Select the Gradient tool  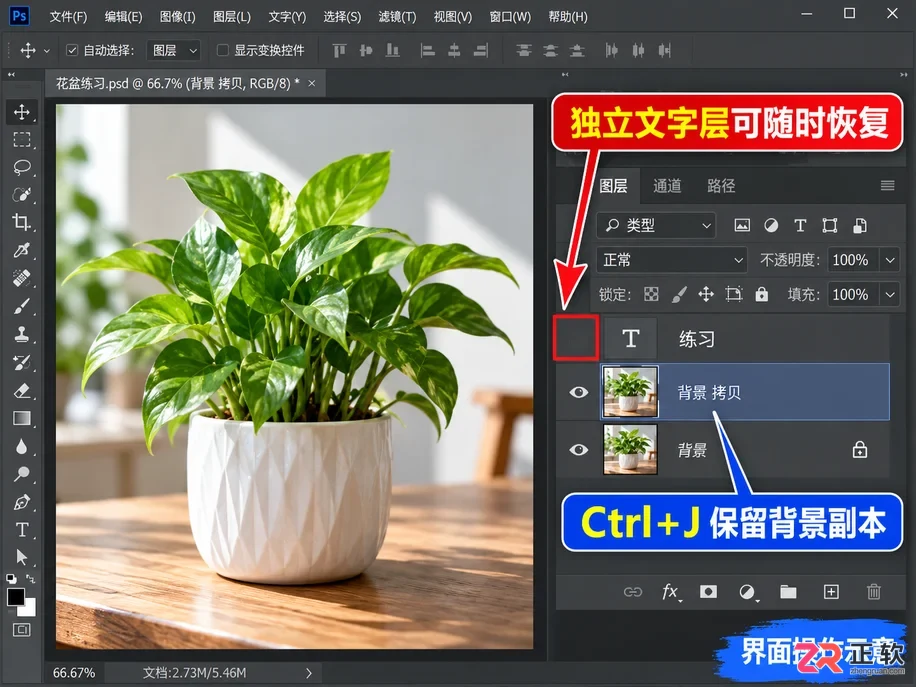click(x=22, y=418)
